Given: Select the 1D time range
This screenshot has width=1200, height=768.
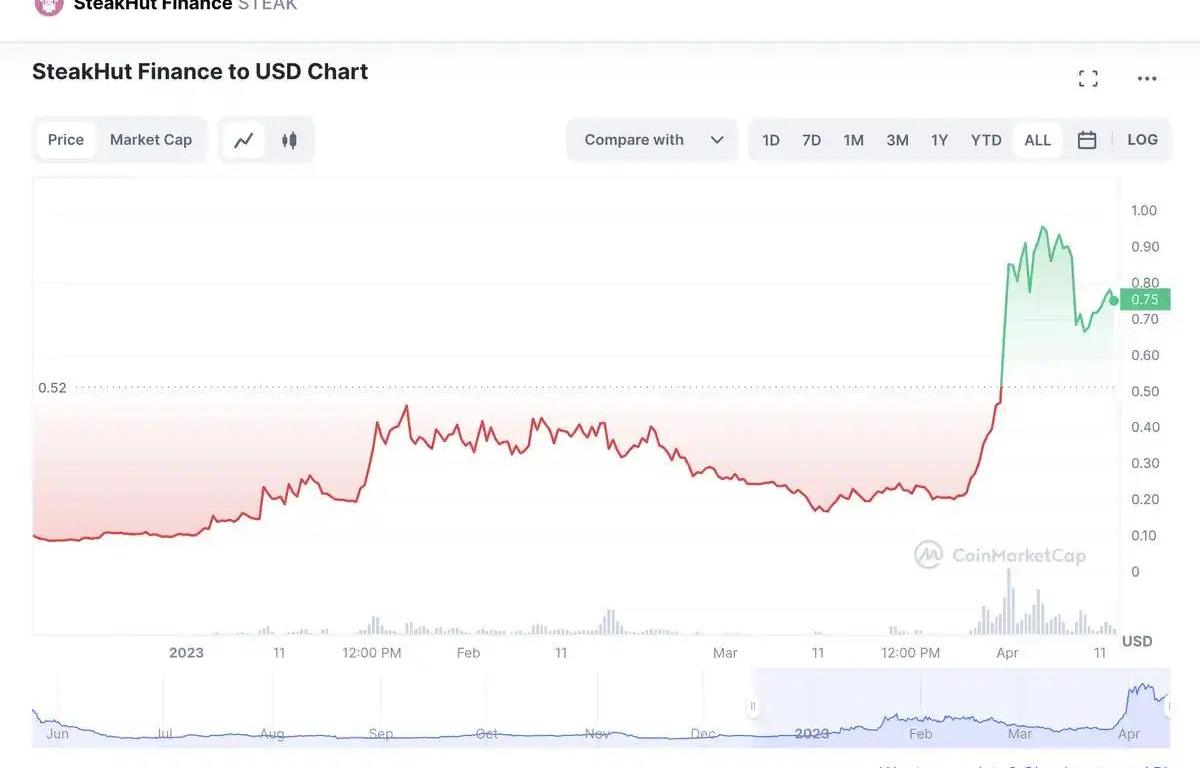Looking at the screenshot, I should [x=771, y=140].
